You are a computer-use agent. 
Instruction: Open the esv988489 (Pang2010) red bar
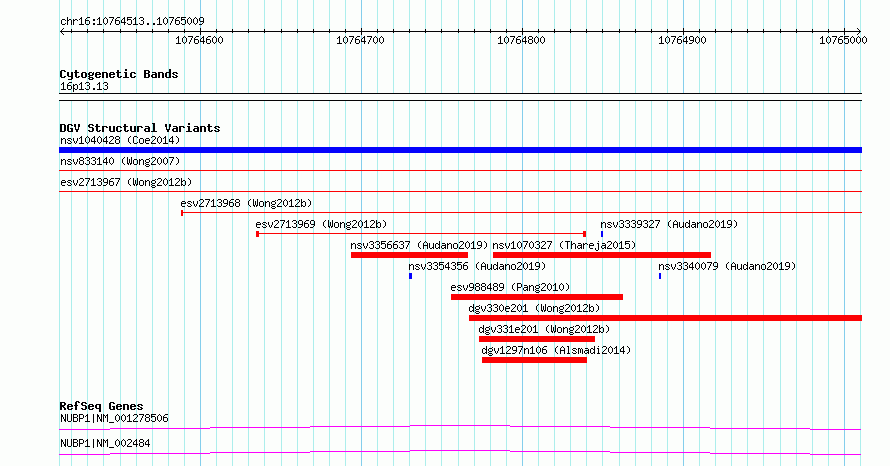pyautogui.click(x=537, y=297)
